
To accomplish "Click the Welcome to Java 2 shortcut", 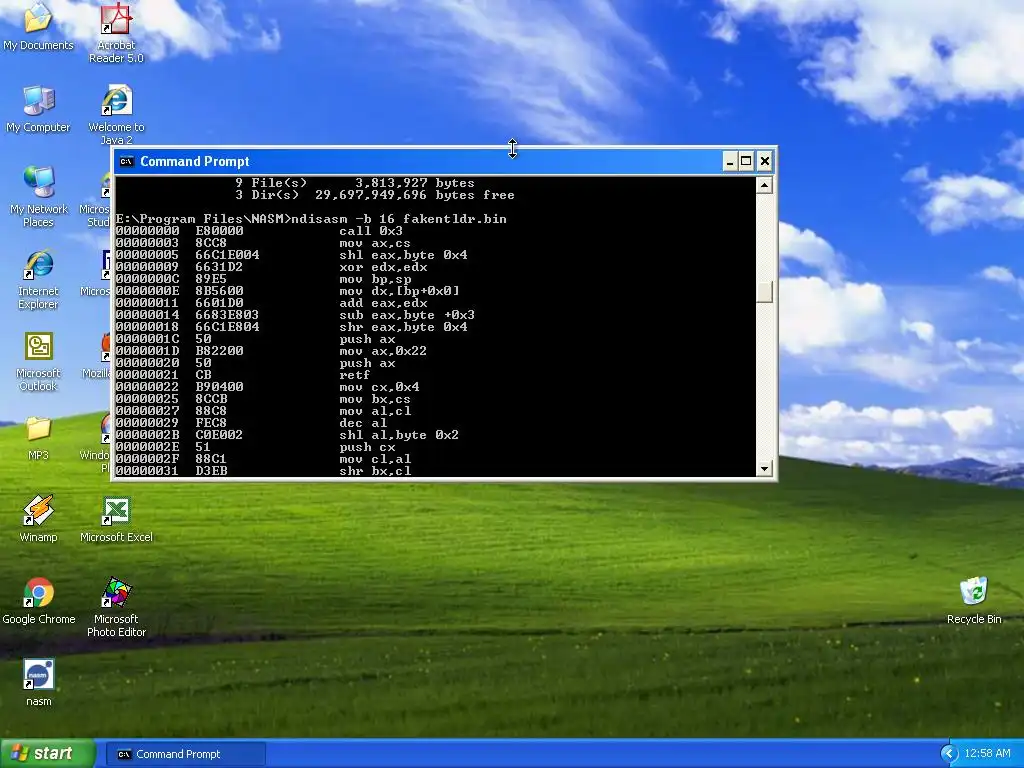I will 116,112.
